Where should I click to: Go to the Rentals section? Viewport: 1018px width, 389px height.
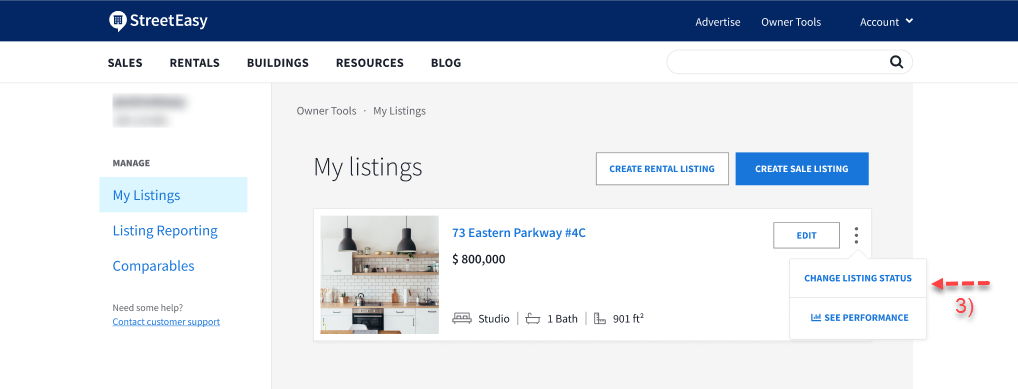pyautogui.click(x=195, y=63)
